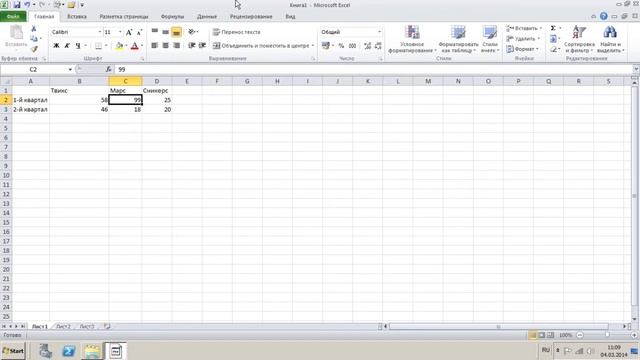Apply thousands separator style

pos(353,46)
